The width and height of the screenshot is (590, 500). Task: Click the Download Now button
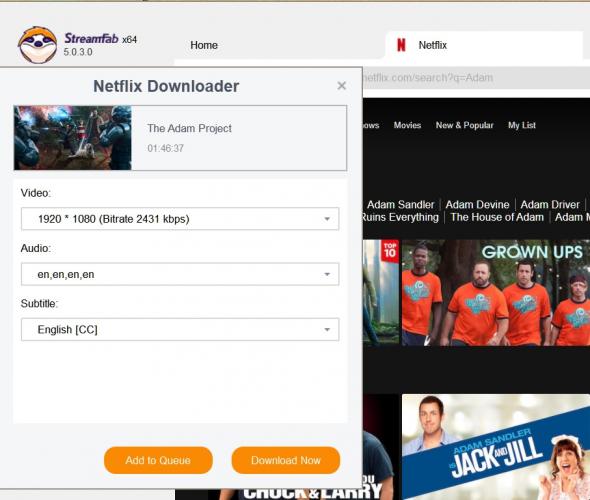[x=286, y=460]
